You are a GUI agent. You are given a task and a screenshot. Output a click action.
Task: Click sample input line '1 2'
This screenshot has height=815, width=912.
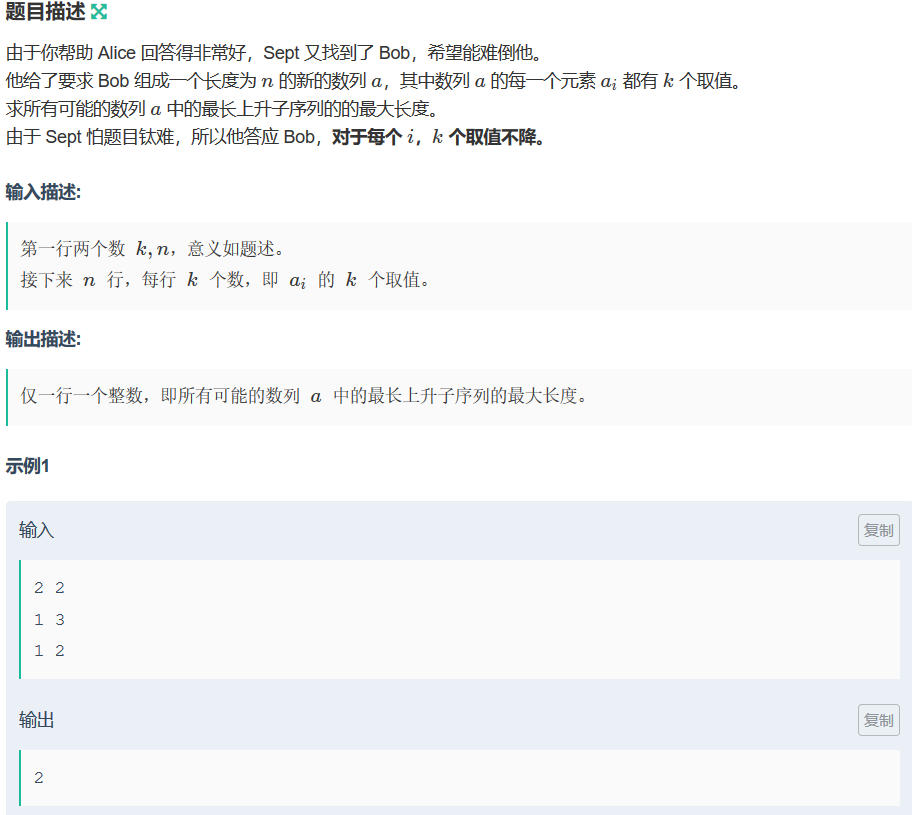pos(49,651)
